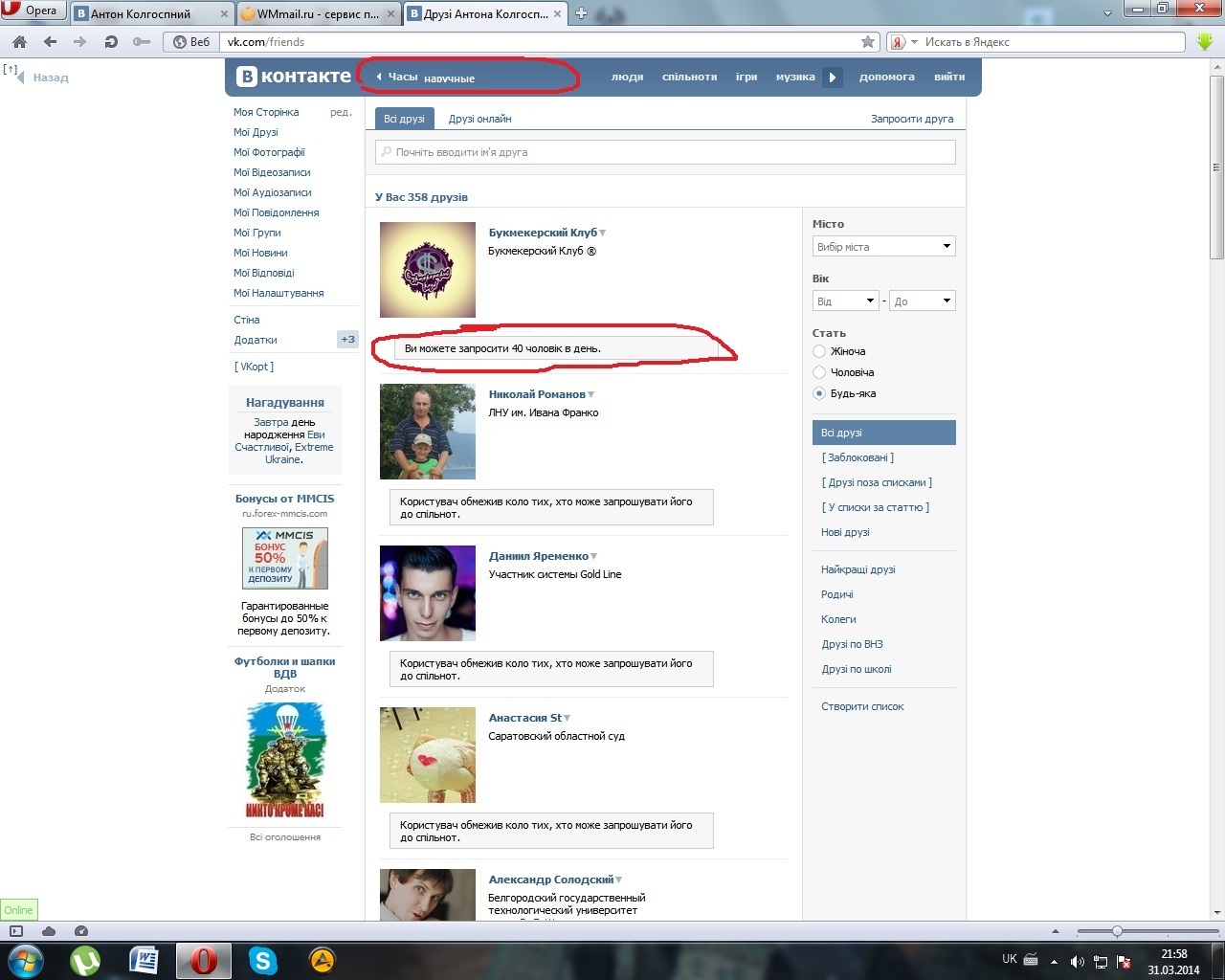This screenshot has height=980, width=1225.
Task: Open музика in VK header menu
Action: click(795, 78)
